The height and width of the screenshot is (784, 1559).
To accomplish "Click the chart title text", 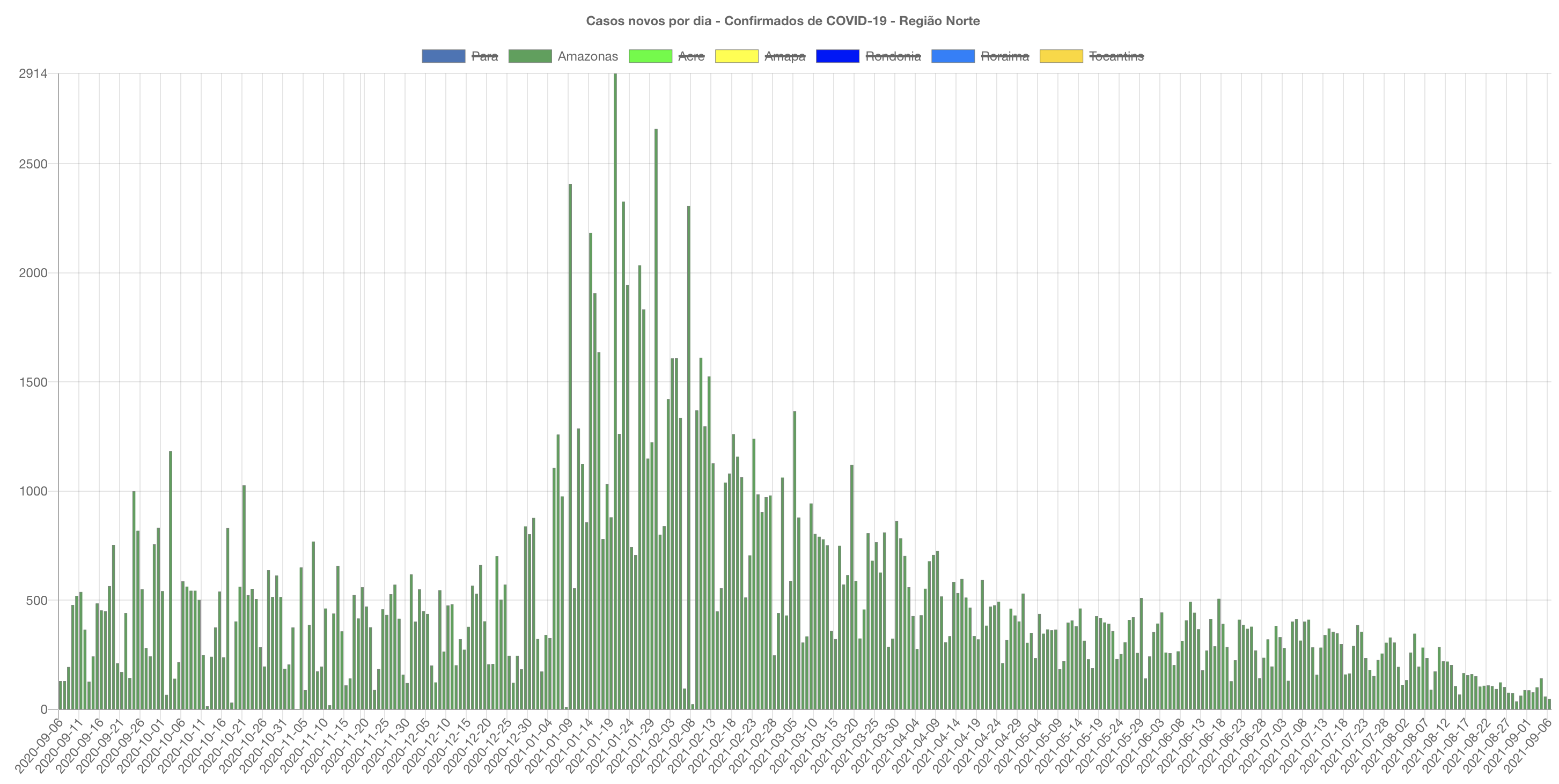I will coord(783,21).
